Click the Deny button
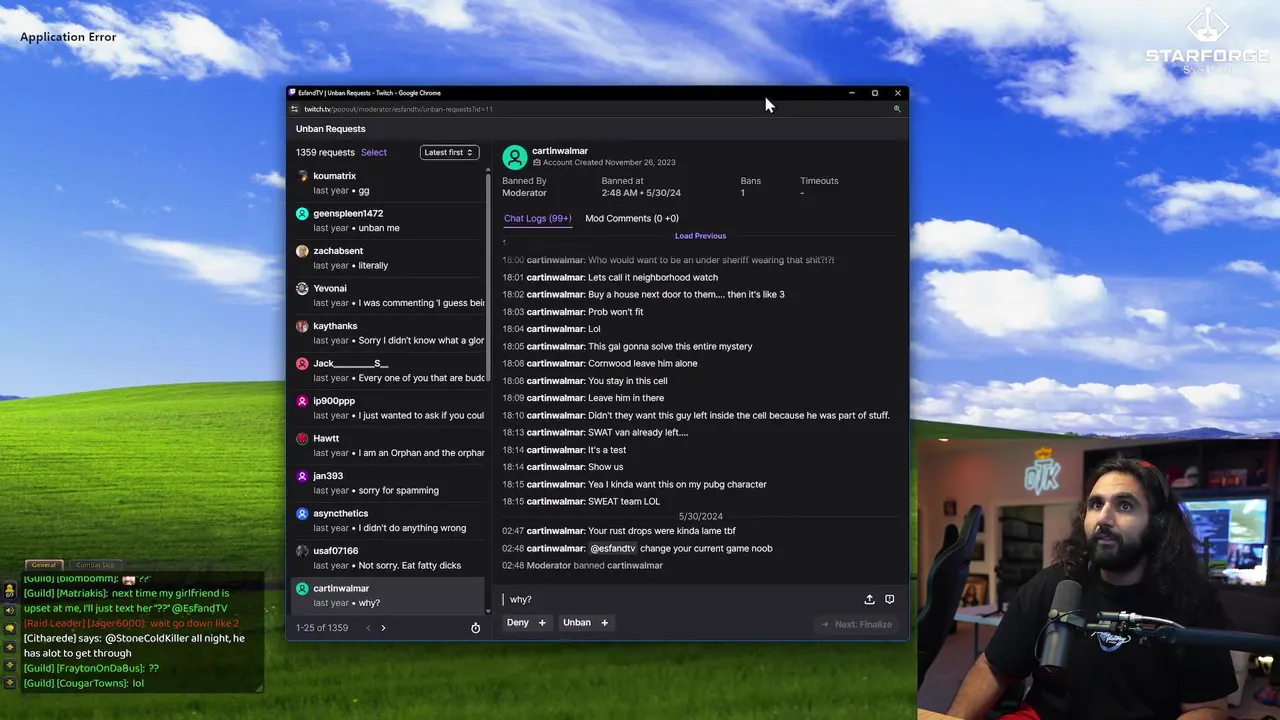The width and height of the screenshot is (1280, 720). 526,622
